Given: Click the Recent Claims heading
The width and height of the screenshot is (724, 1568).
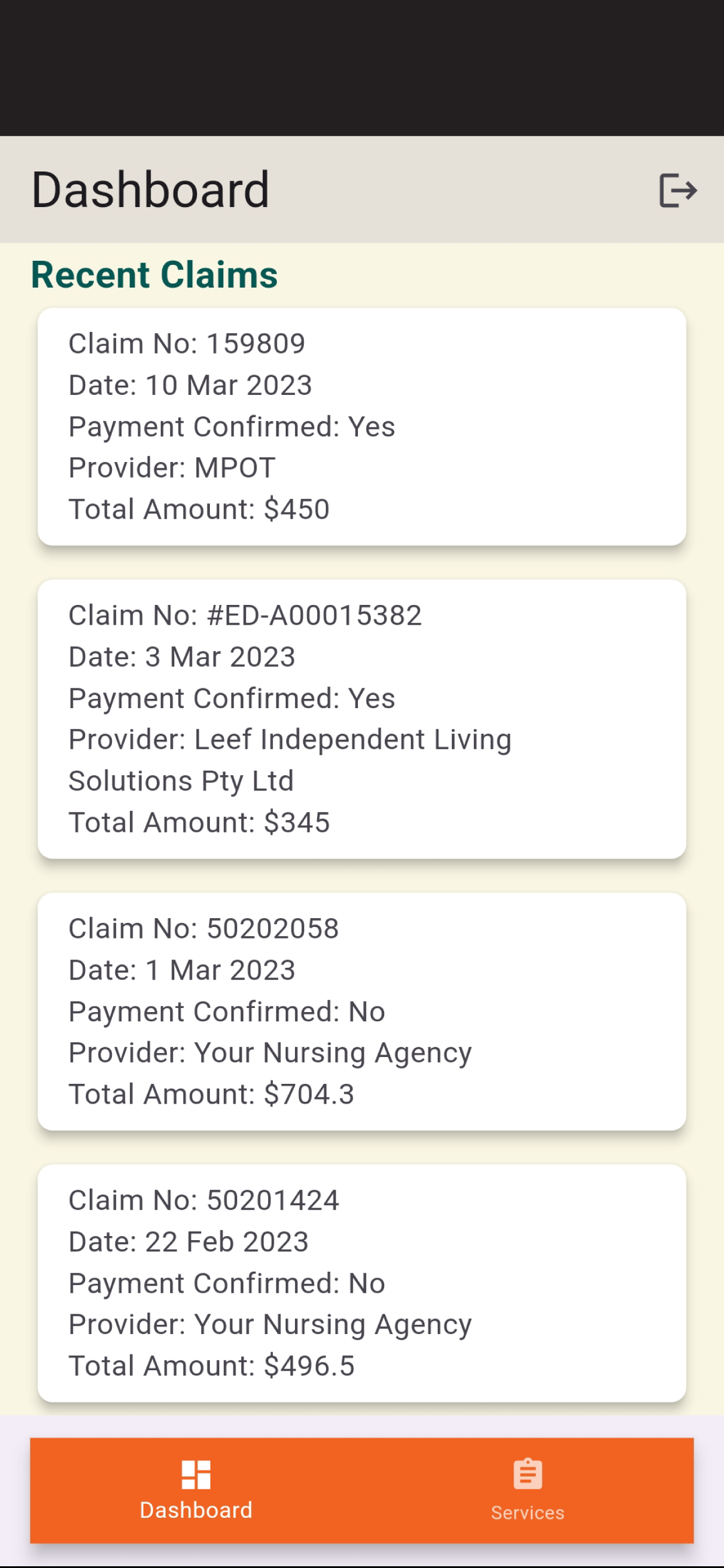Looking at the screenshot, I should pos(154,275).
